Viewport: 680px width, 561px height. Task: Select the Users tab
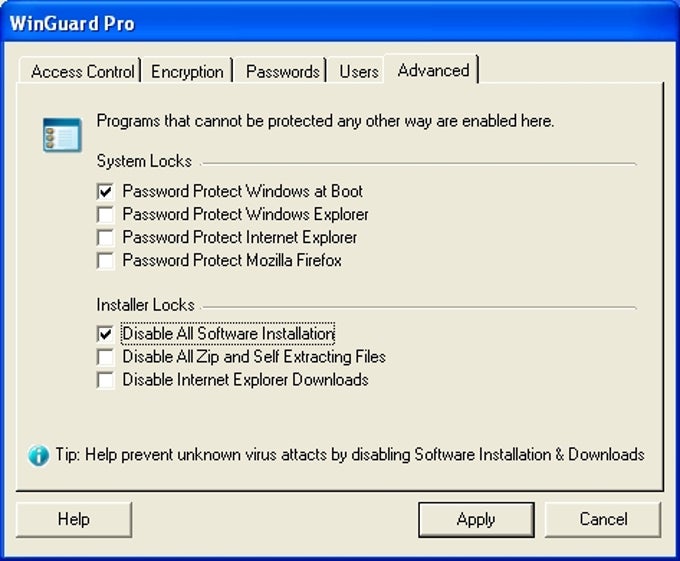coord(358,72)
